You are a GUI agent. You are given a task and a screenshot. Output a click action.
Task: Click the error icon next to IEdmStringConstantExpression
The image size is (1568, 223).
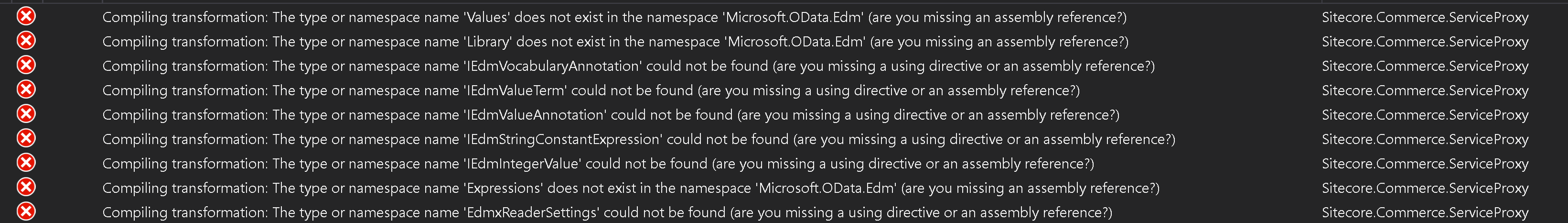[x=26, y=138]
